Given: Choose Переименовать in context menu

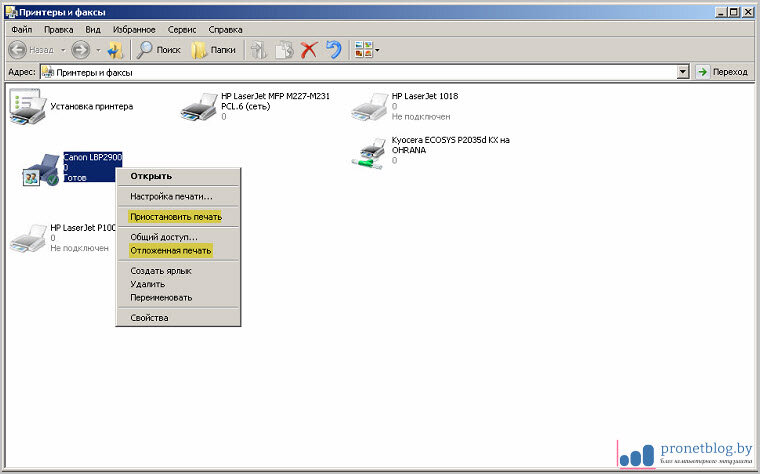Looking at the screenshot, I should (x=178, y=298).
